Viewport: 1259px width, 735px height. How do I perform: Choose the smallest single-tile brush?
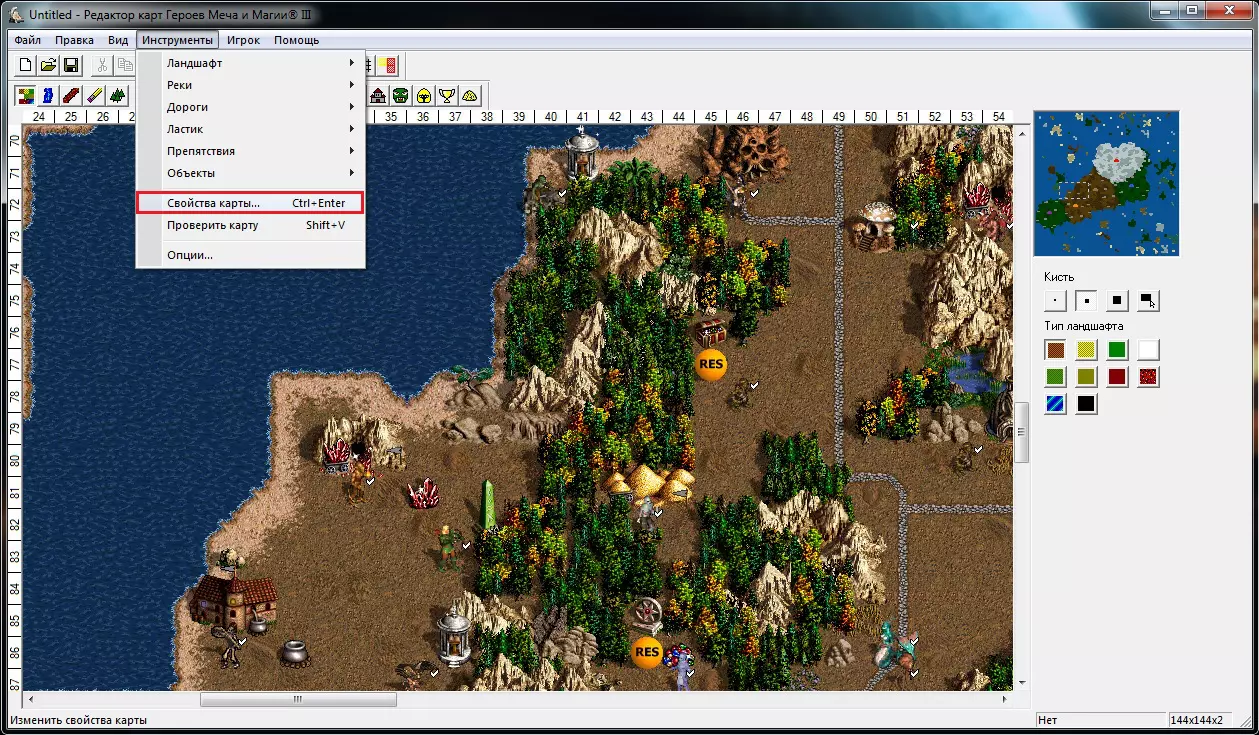point(1055,300)
